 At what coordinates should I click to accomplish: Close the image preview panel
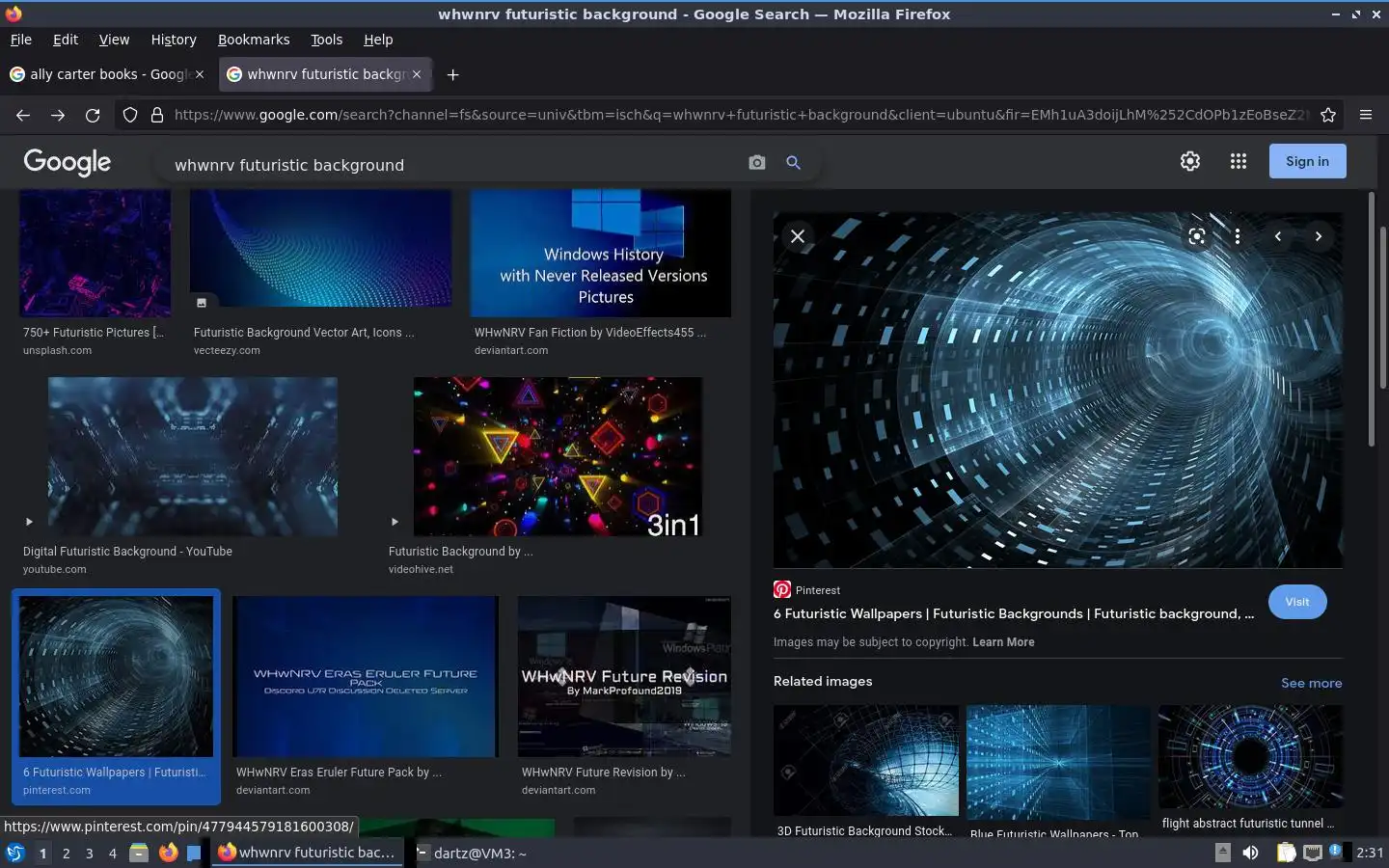[798, 236]
